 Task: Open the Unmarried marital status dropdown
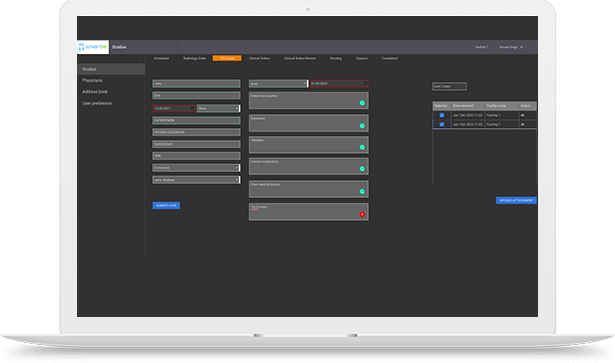coord(197,168)
